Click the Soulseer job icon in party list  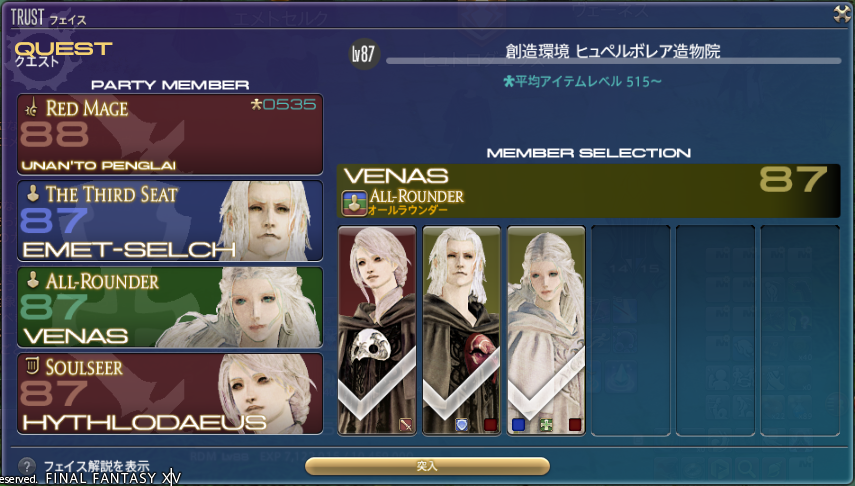click(32, 367)
